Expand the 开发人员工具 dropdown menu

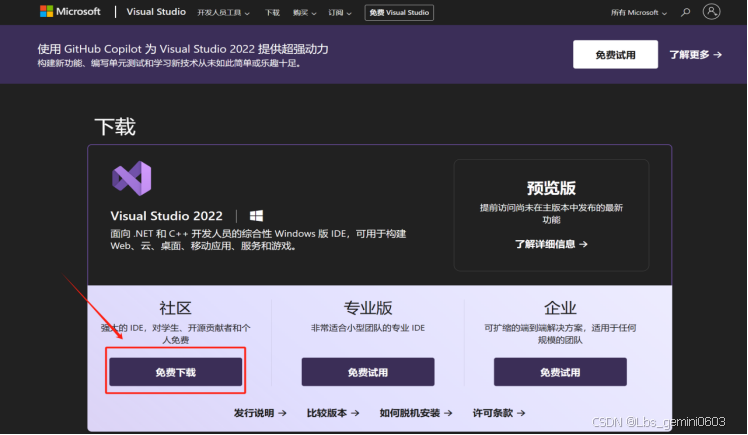223,13
